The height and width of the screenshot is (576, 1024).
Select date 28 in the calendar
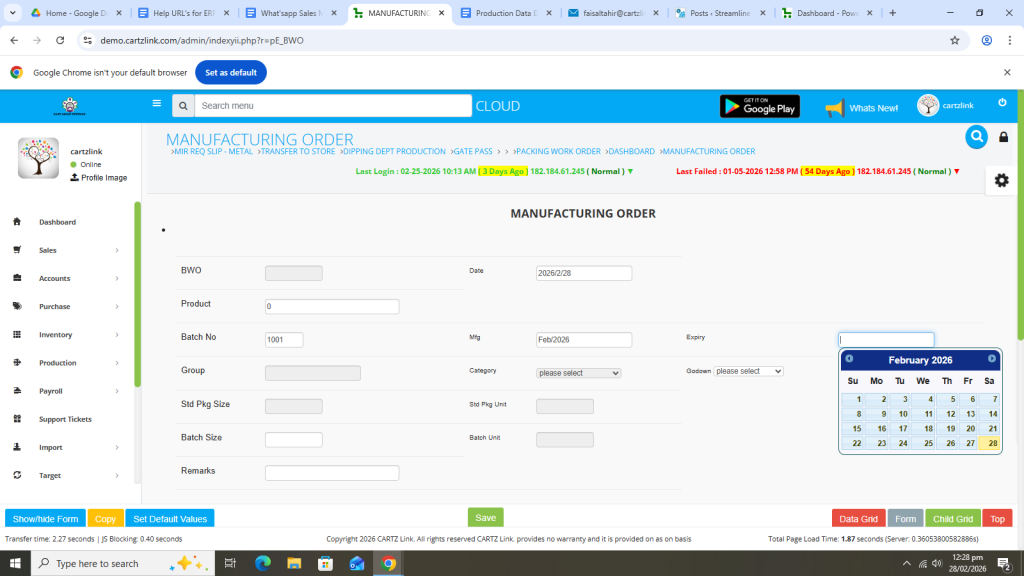point(991,443)
